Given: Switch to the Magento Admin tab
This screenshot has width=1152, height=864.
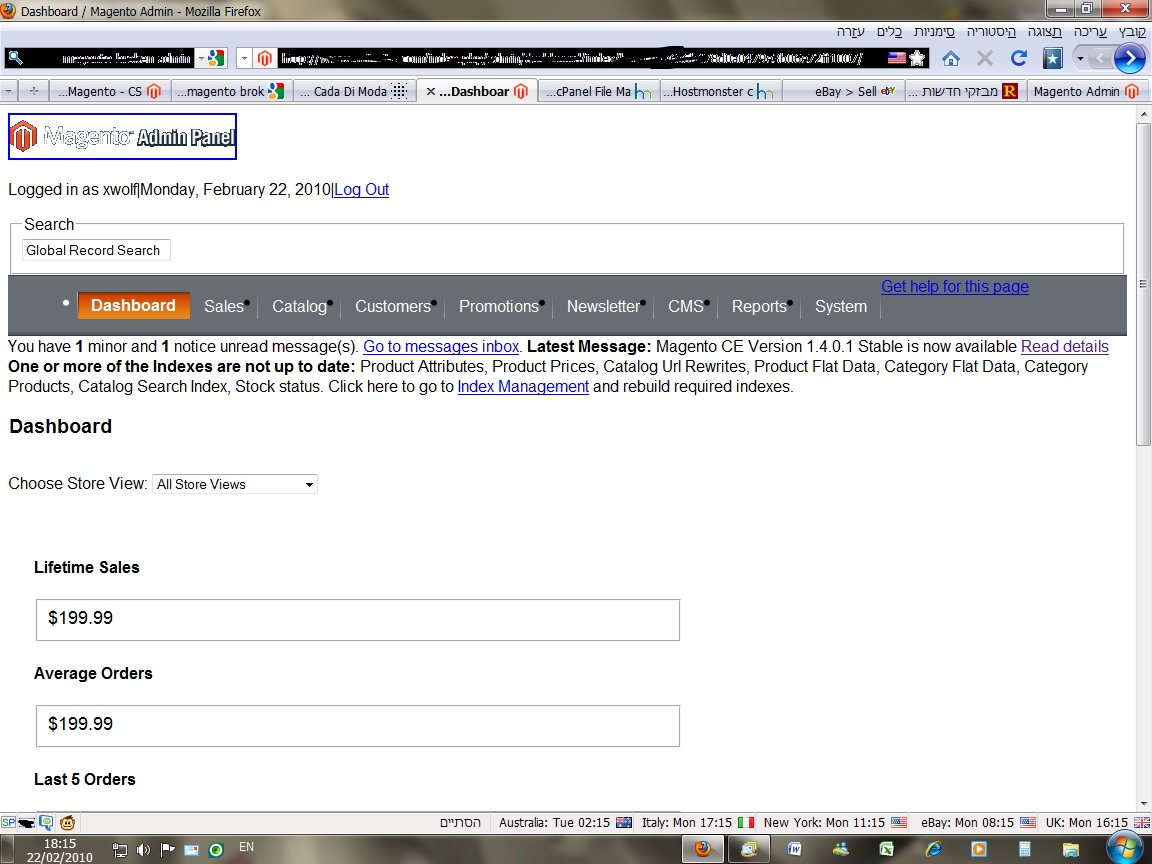Looking at the screenshot, I should 1086,91.
